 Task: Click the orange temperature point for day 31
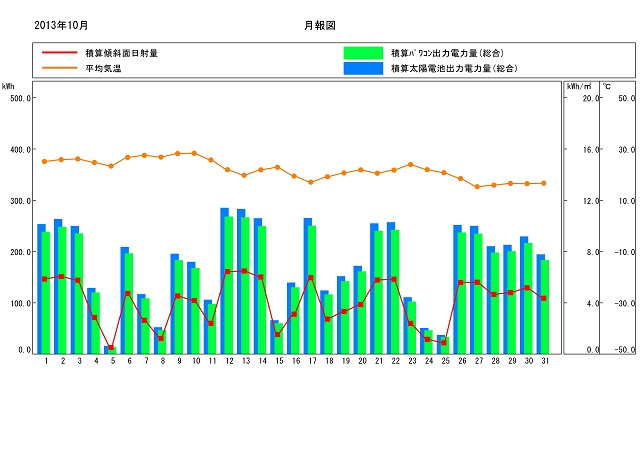544,183
